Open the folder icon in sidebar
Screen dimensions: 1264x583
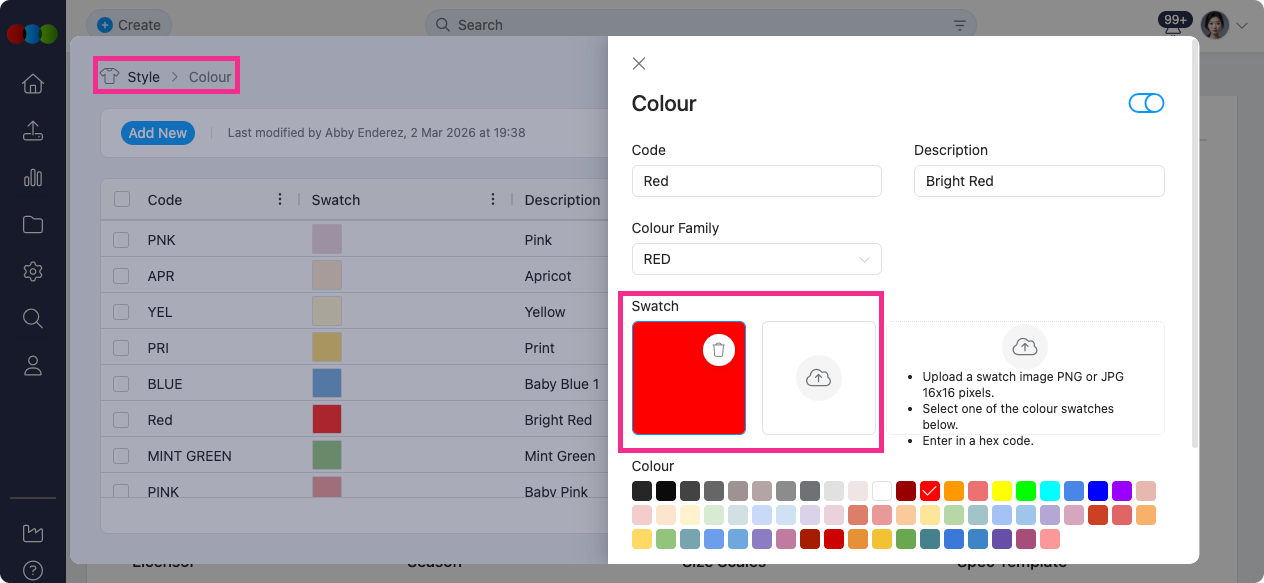coord(33,224)
